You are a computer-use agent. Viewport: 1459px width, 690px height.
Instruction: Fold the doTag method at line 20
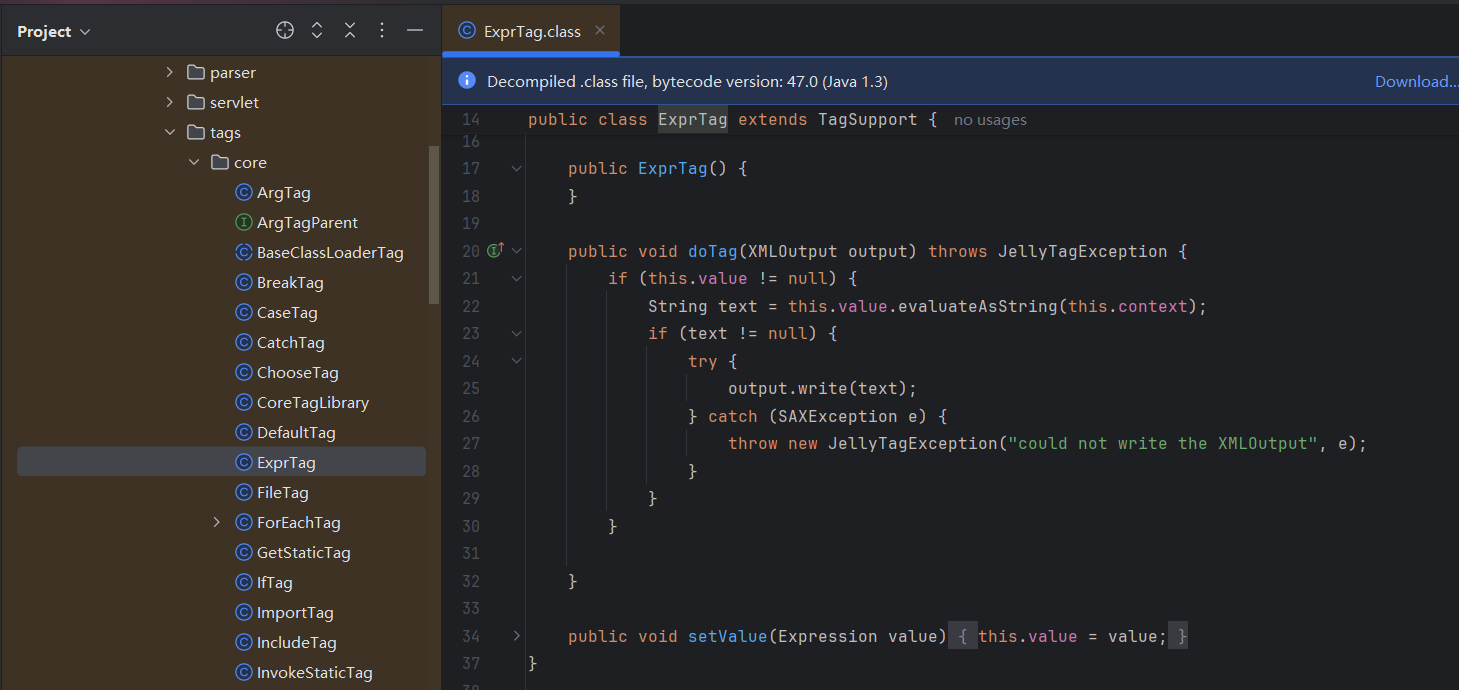[x=517, y=251]
